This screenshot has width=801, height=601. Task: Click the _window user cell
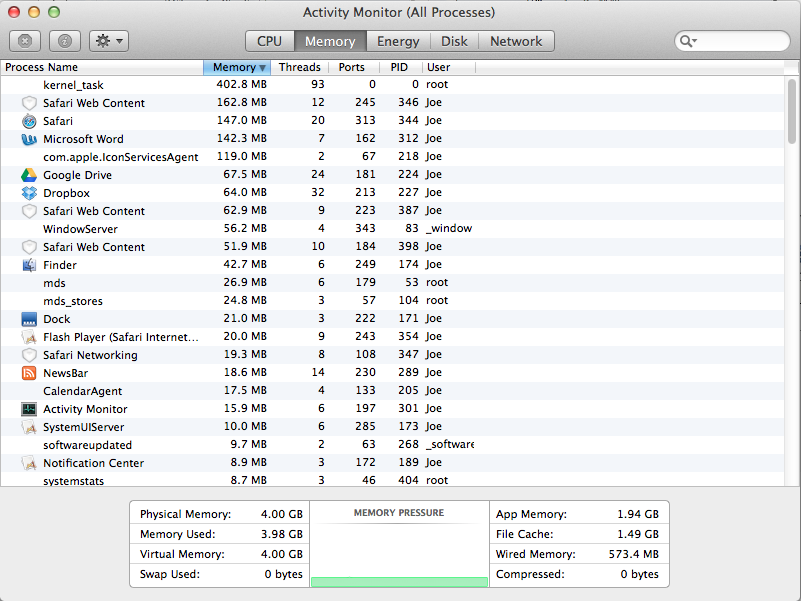[449, 228]
